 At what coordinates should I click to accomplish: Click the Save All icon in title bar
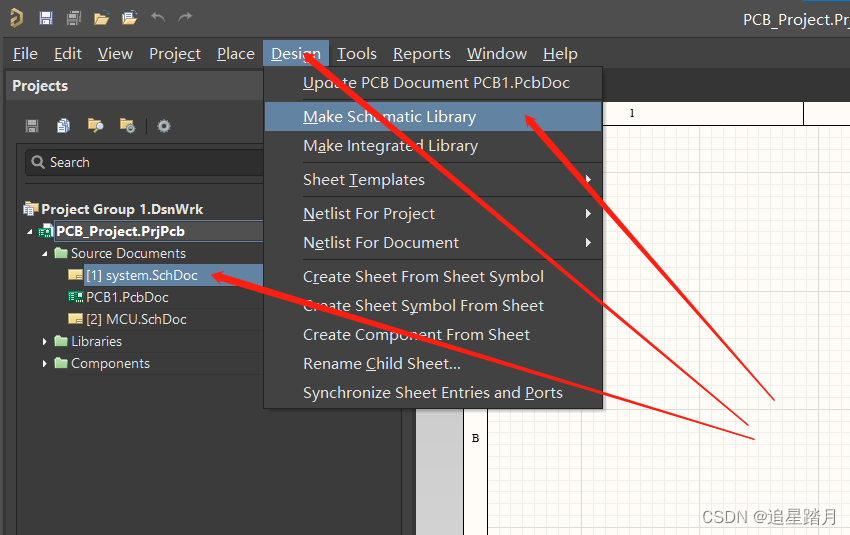click(x=73, y=18)
